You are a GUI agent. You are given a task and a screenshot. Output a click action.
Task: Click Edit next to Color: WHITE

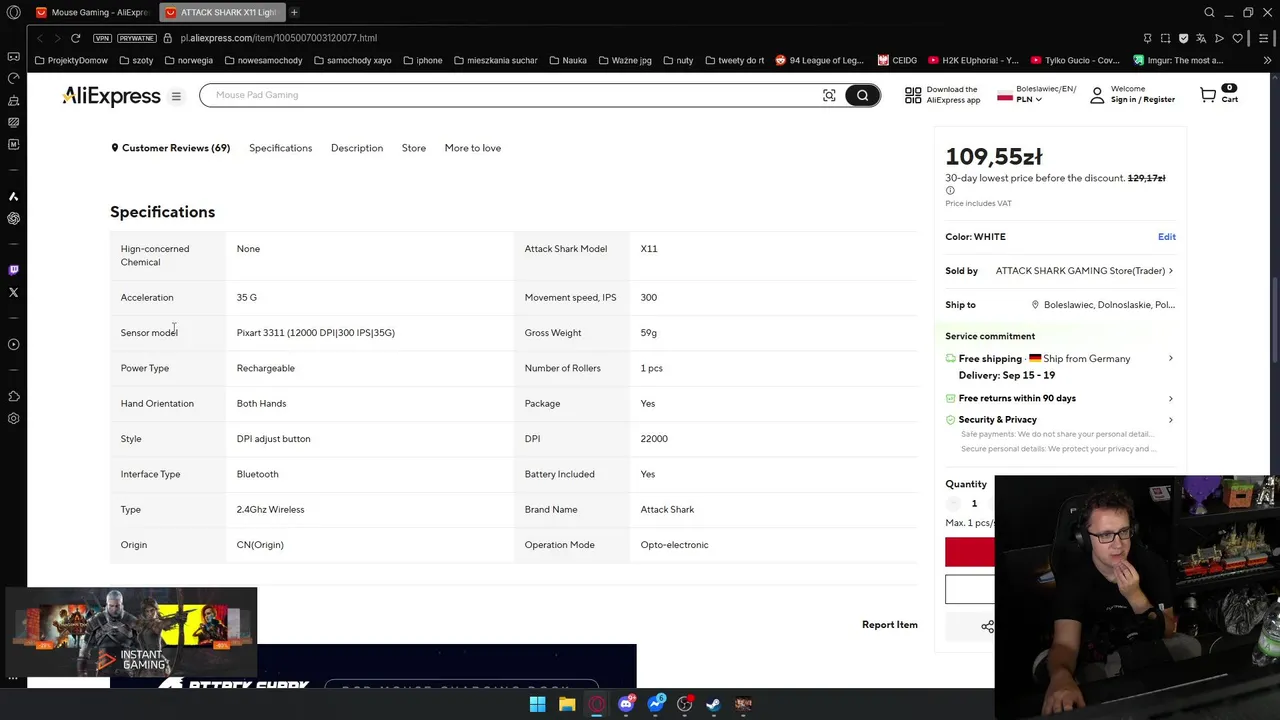[x=1166, y=237]
